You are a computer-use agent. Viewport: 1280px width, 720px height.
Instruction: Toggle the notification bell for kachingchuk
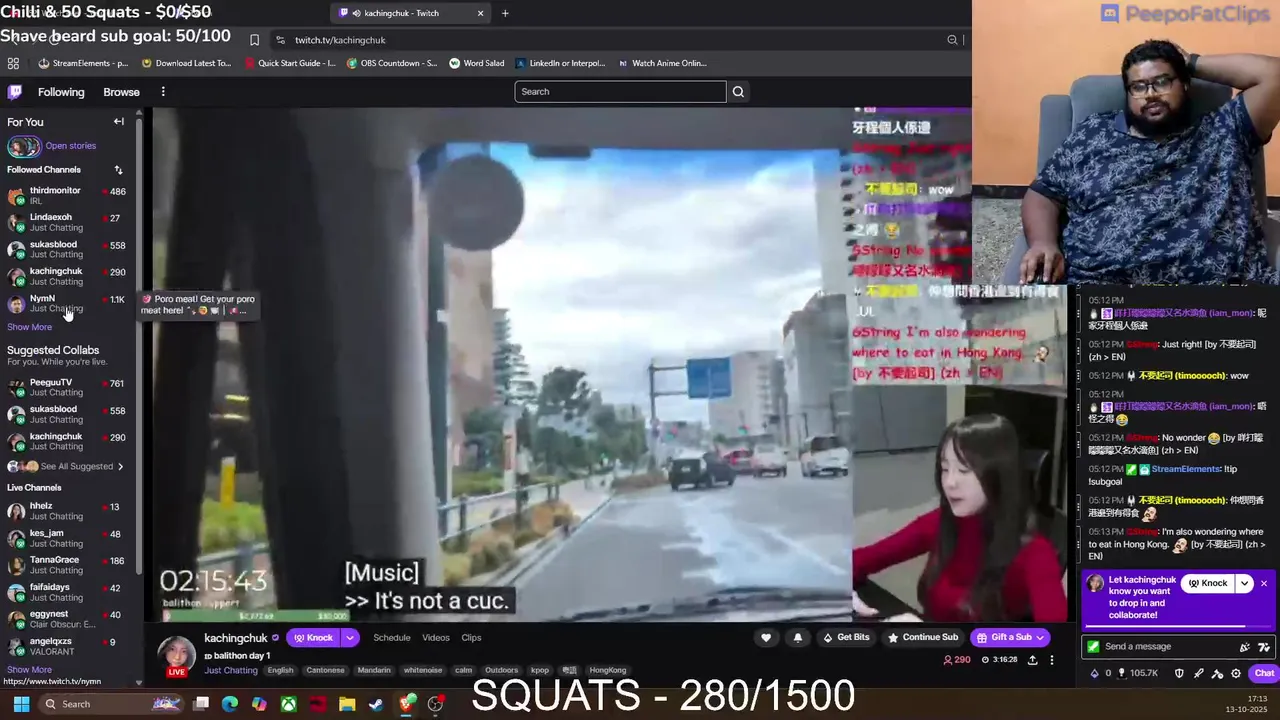click(x=797, y=637)
